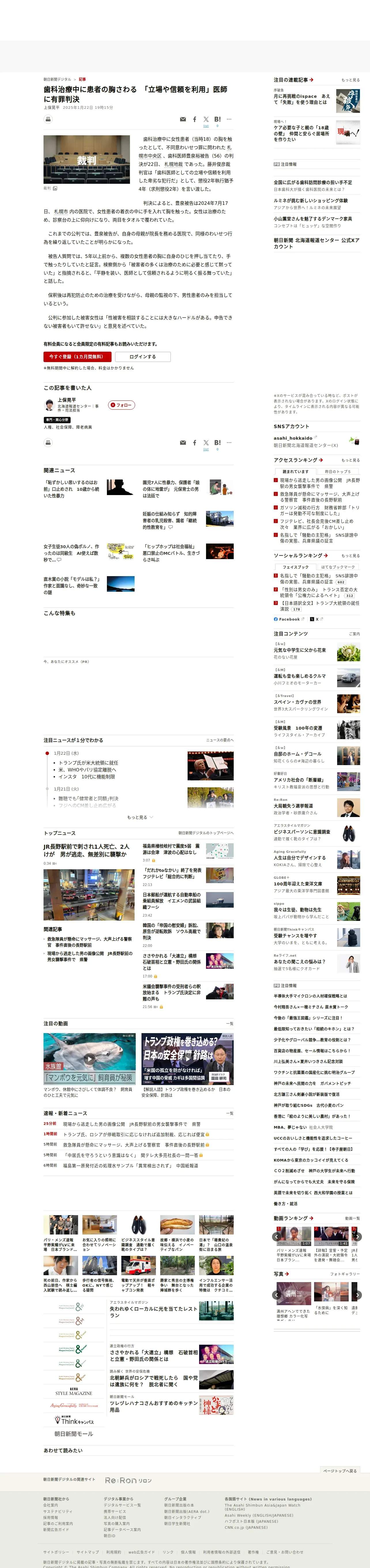Click the X icon below the author profile

point(206,443)
